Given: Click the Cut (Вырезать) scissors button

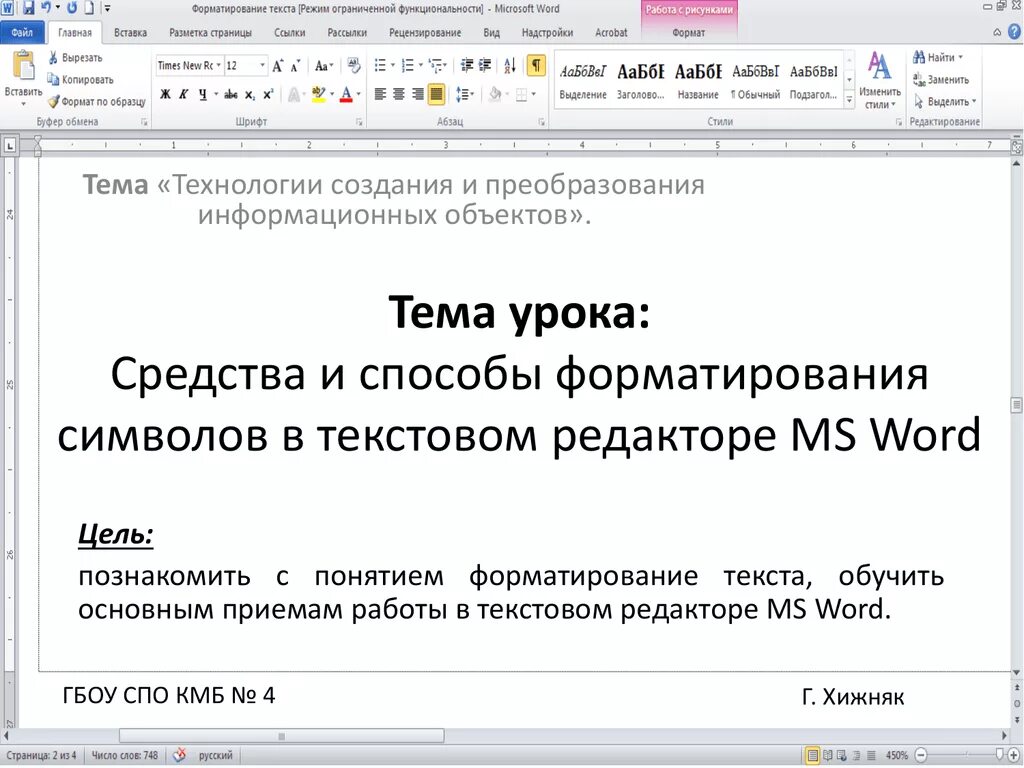Looking at the screenshot, I should click(75, 58).
